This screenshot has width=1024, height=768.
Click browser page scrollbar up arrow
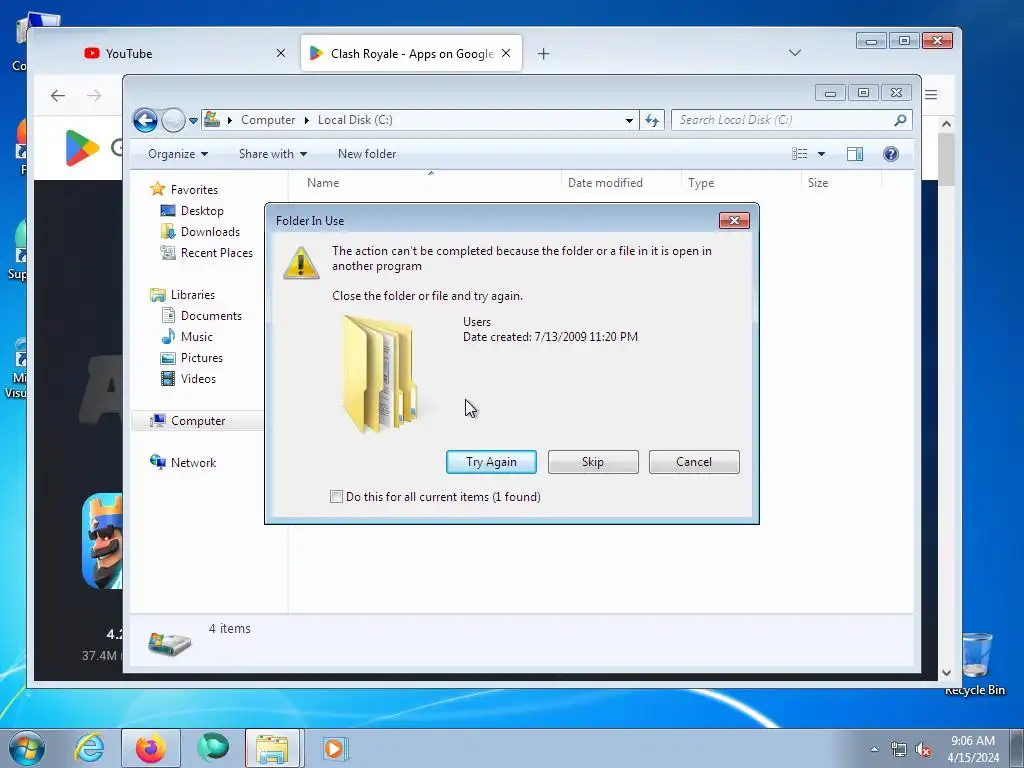coord(946,124)
